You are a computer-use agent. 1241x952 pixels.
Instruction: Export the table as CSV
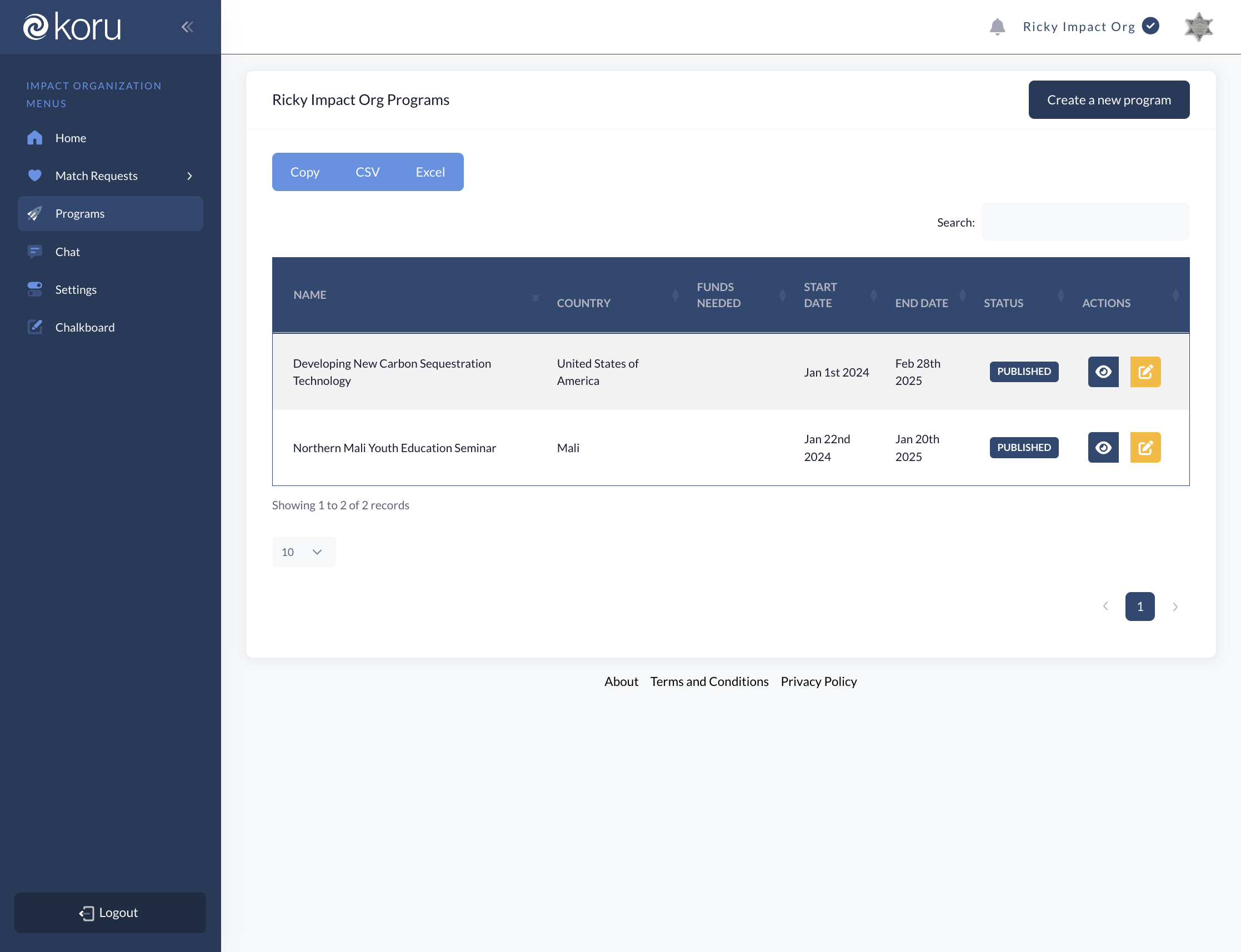point(367,172)
